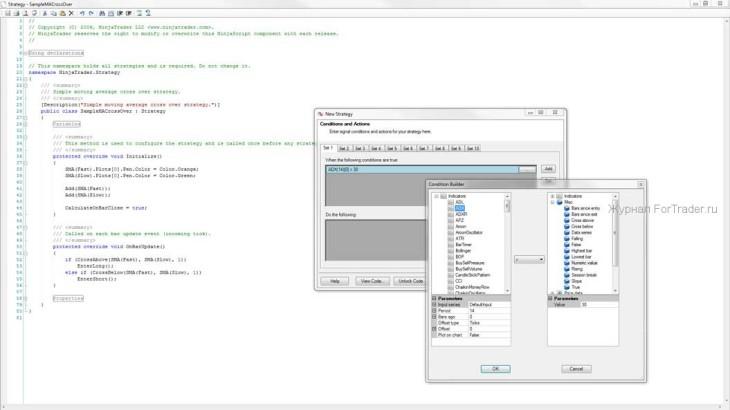
Task: Click the Aroon indicator icon
Action: point(451,227)
